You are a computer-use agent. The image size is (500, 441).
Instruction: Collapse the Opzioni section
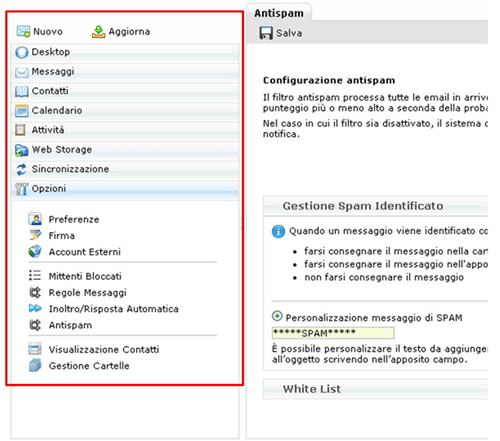125,189
